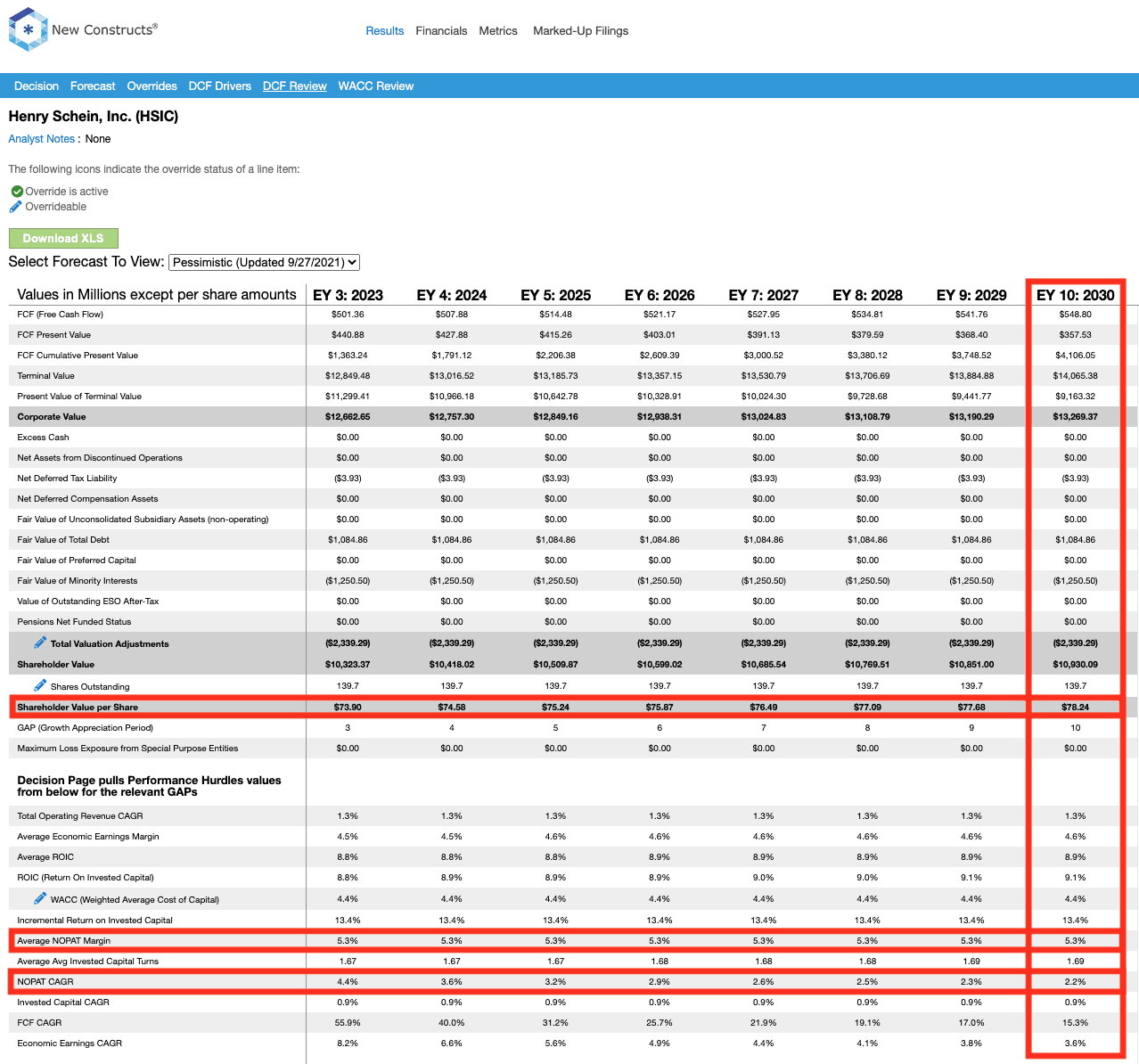Click the NOPAT CAGR row label
The width and height of the screenshot is (1139, 1064).
coord(45,982)
